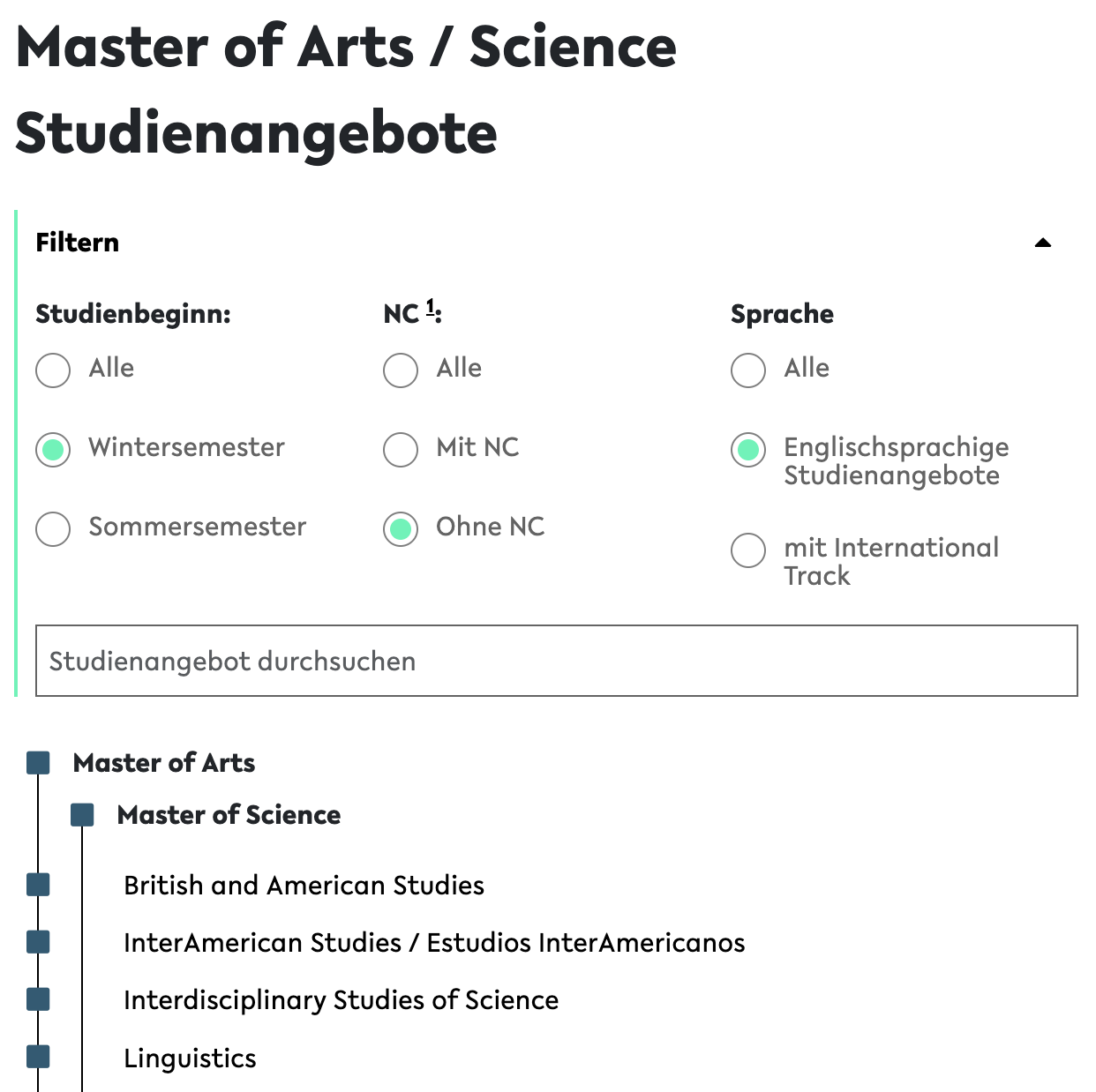Click square marker next to Interdisciplinary Studies
Screen dimensions: 1096x1092
[x=38, y=999]
